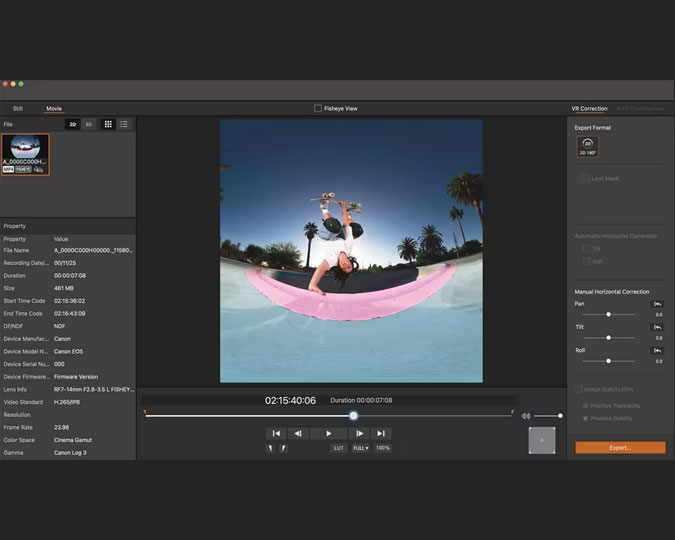Switch file browser to grid view

pos(108,124)
